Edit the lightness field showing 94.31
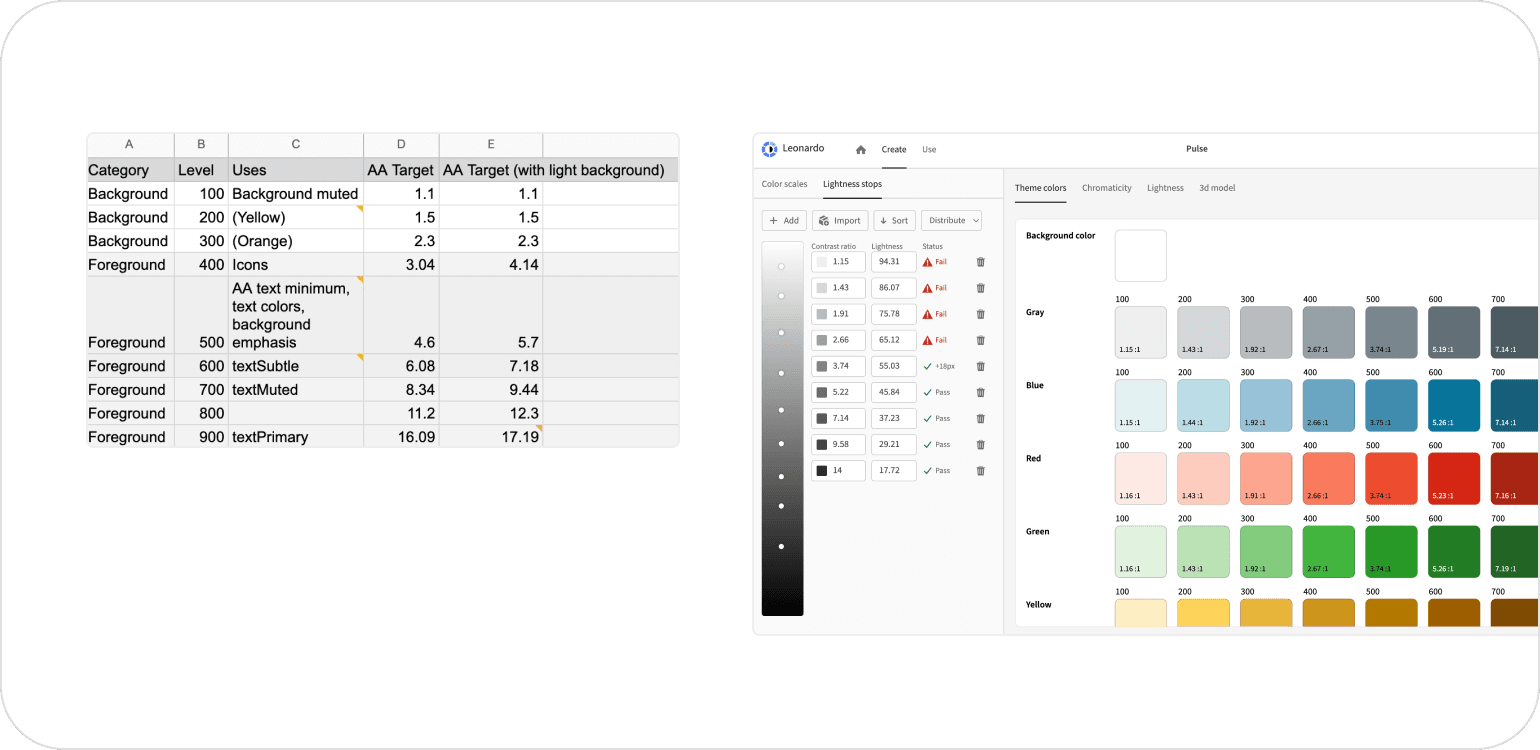Image resolution: width=1540 pixels, height=750 pixels. 894,262
